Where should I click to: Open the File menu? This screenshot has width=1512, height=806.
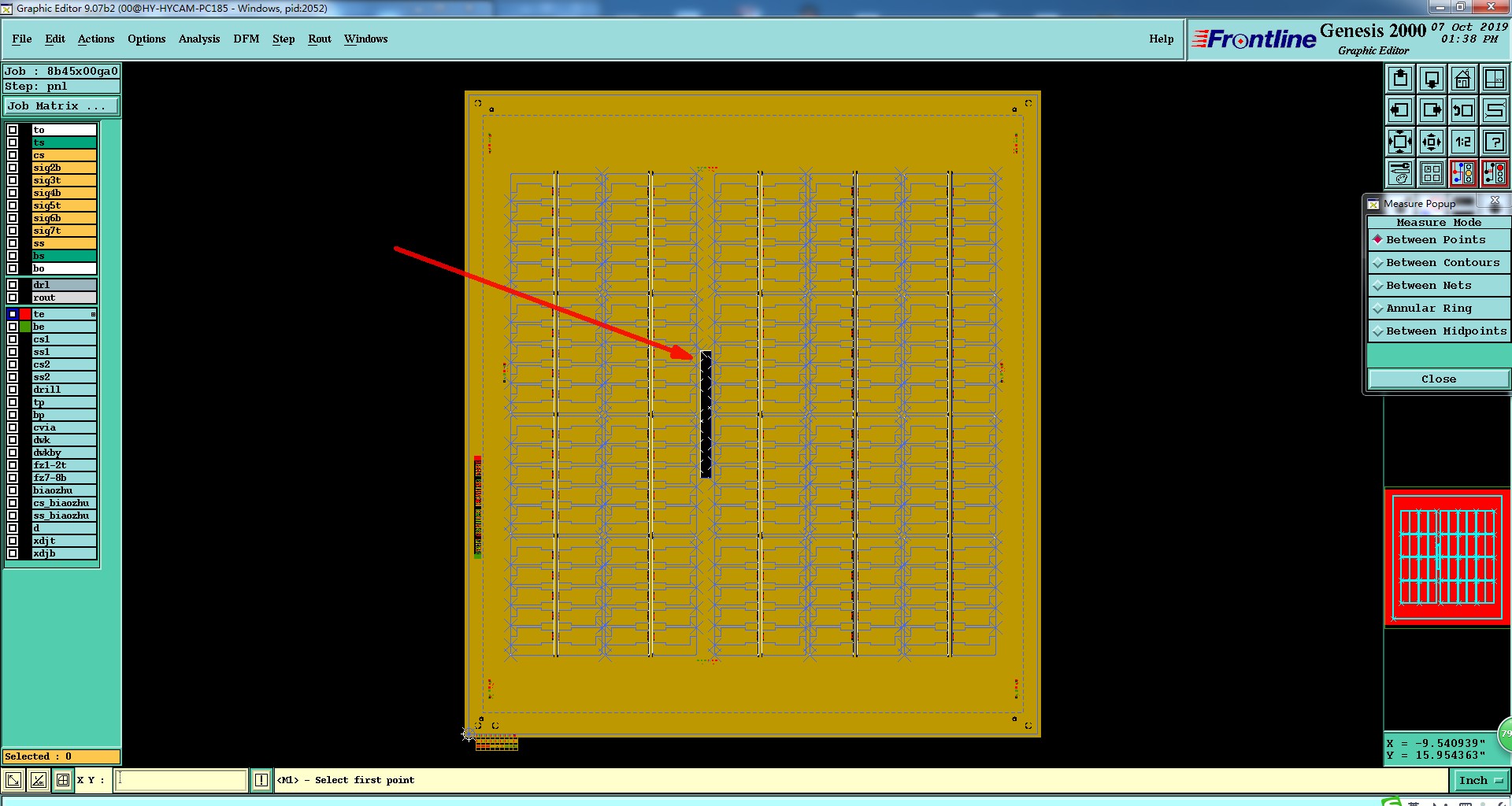point(22,39)
